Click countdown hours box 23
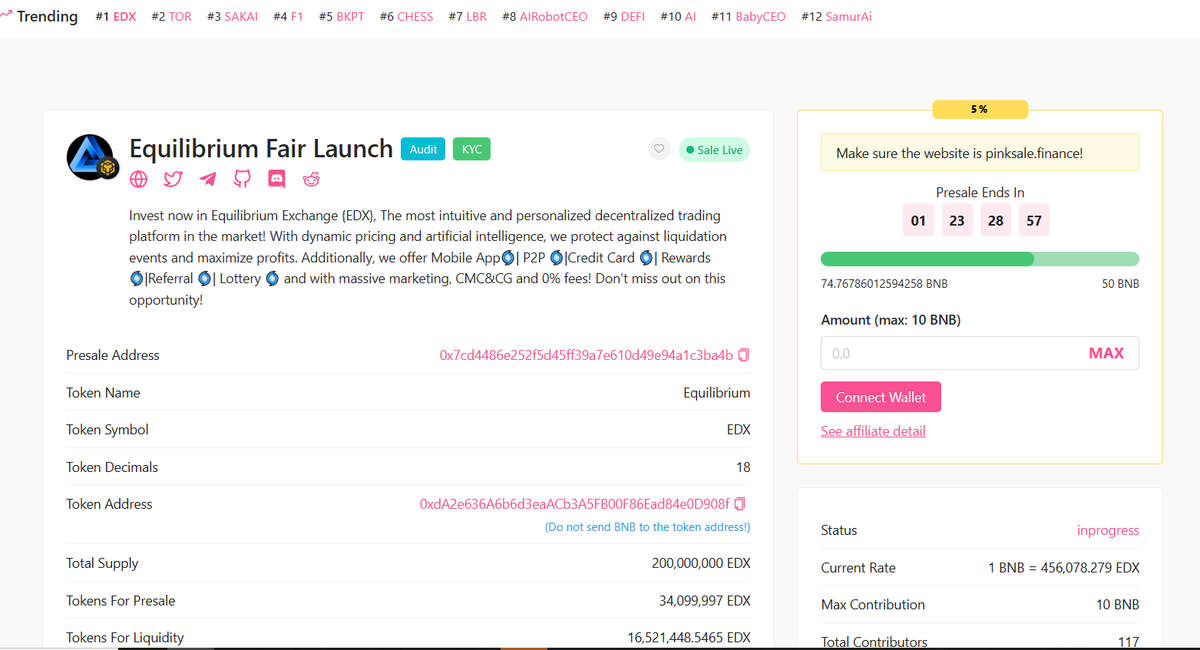This screenshot has height=650, width=1200. click(x=957, y=220)
